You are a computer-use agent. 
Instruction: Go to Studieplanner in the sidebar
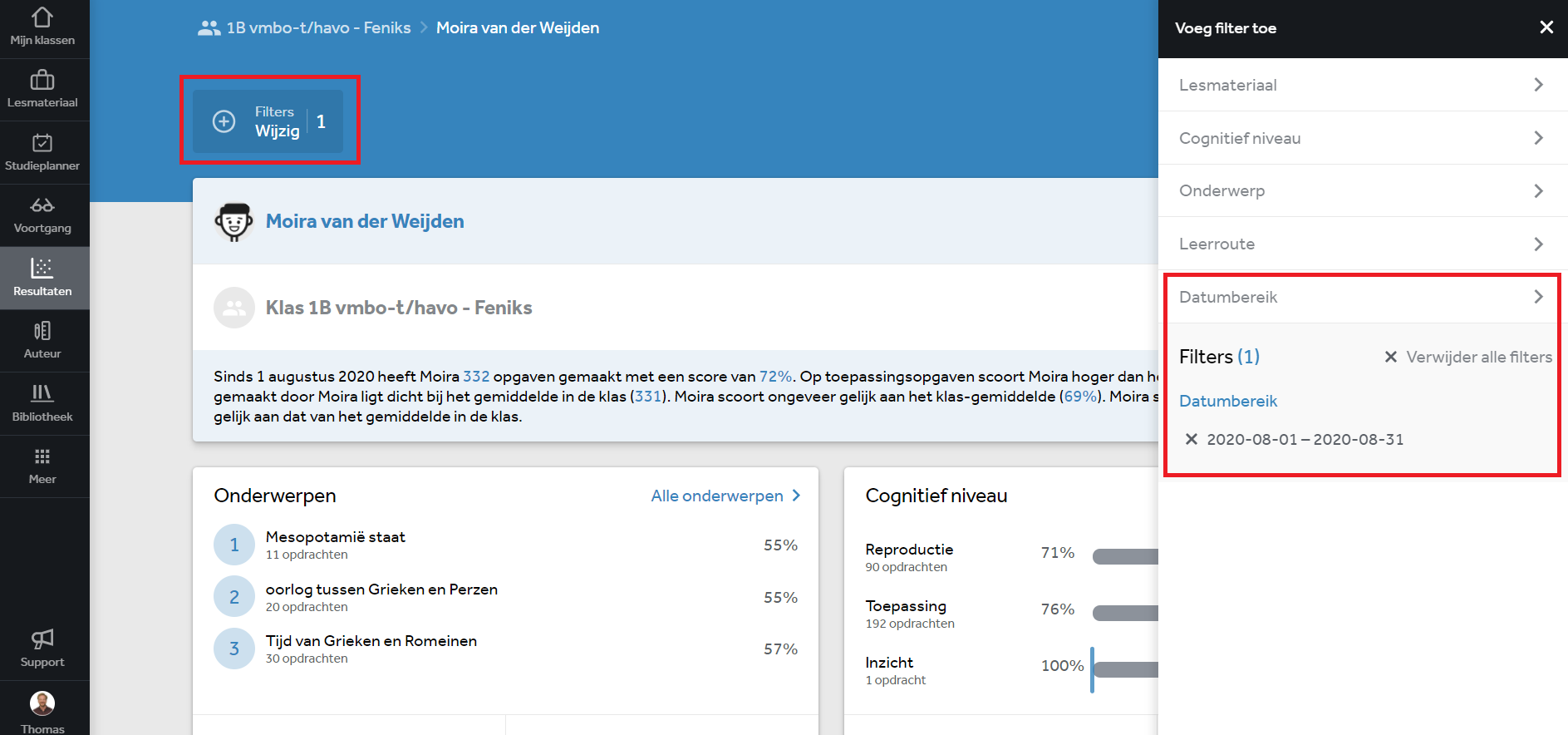(x=42, y=153)
